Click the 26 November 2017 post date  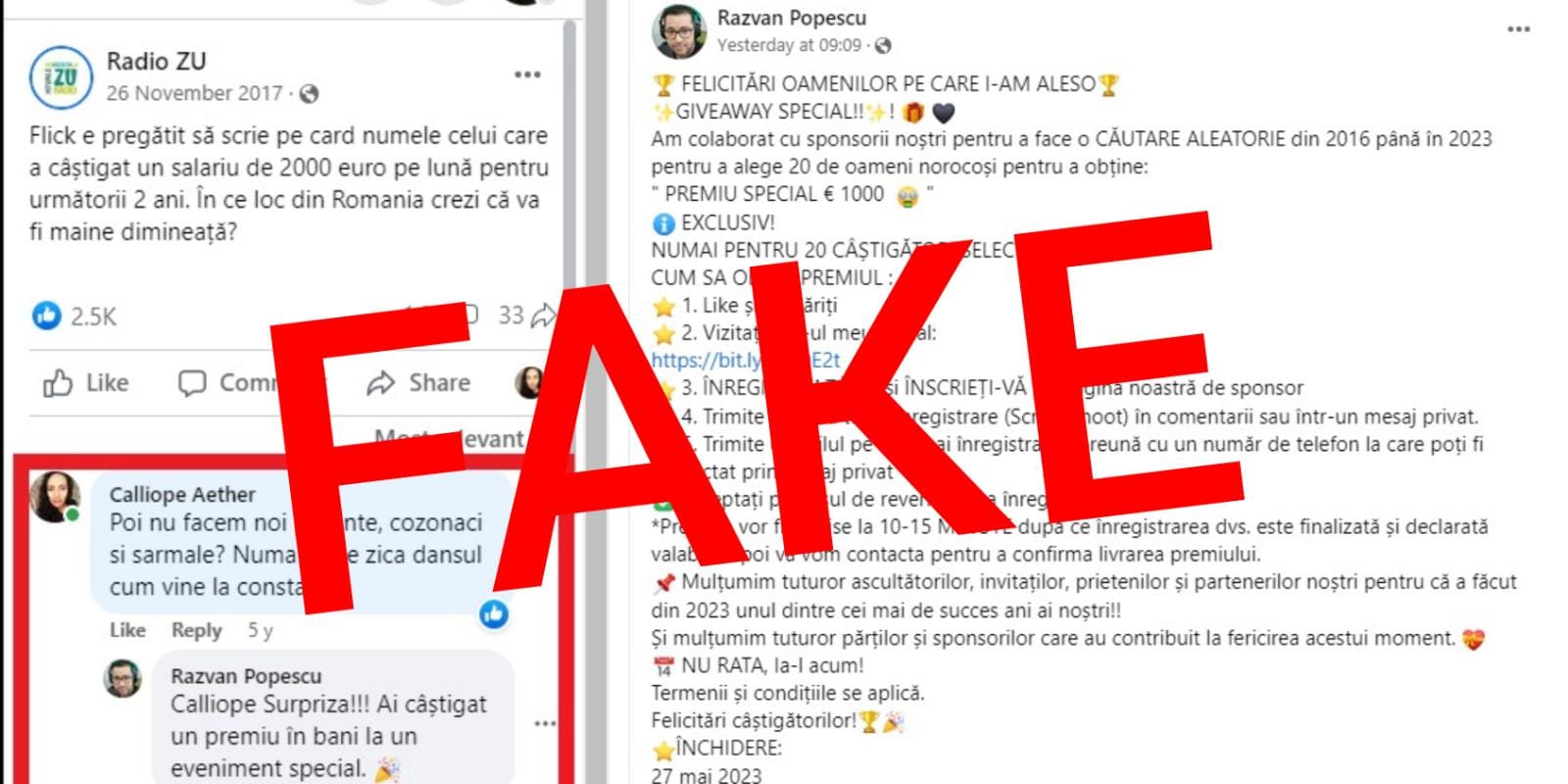[194, 93]
